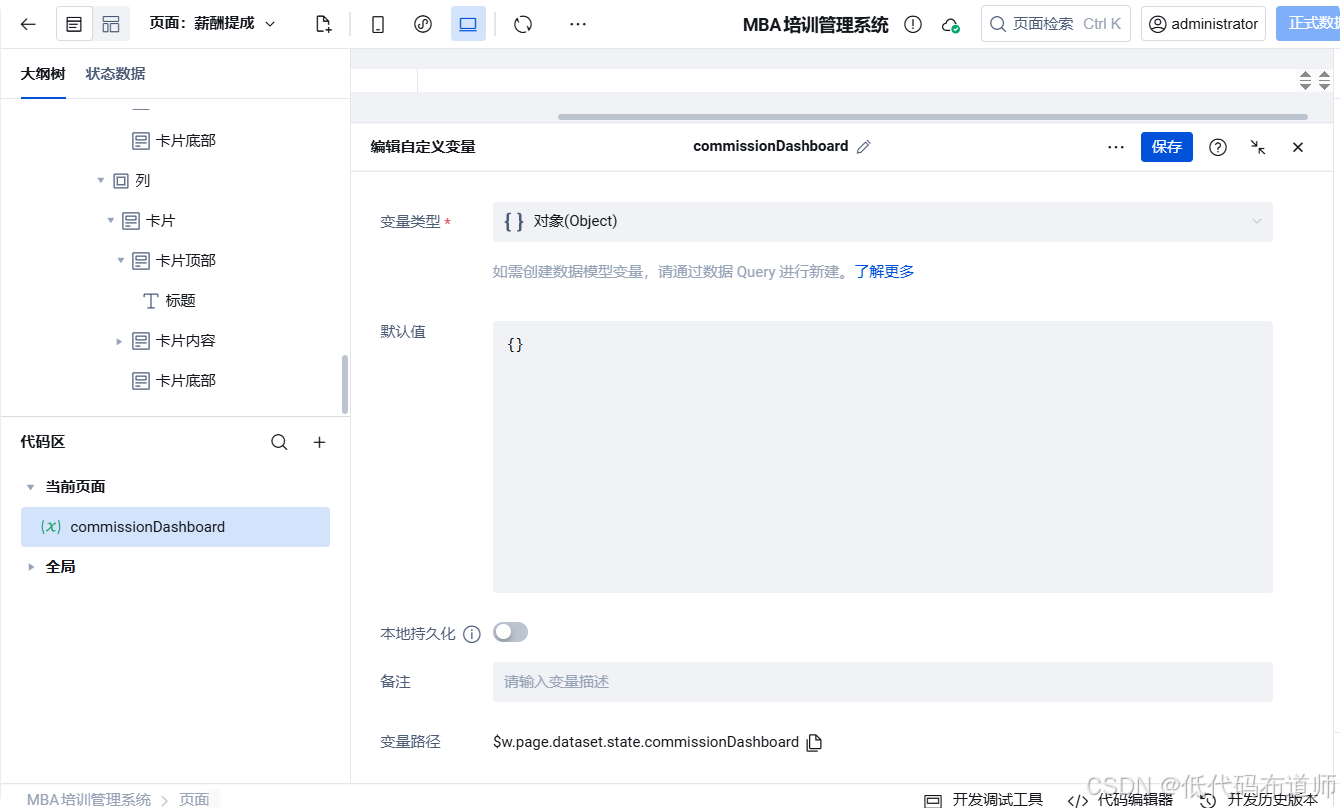Click the cloud sync status icon
The height and width of the screenshot is (808, 1340).
[x=950, y=25]
